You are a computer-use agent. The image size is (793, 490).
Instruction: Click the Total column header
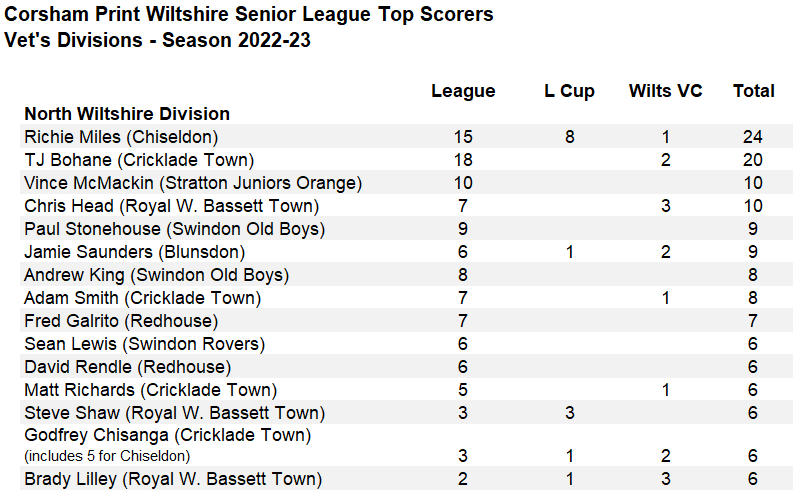(x=754, y=91)
